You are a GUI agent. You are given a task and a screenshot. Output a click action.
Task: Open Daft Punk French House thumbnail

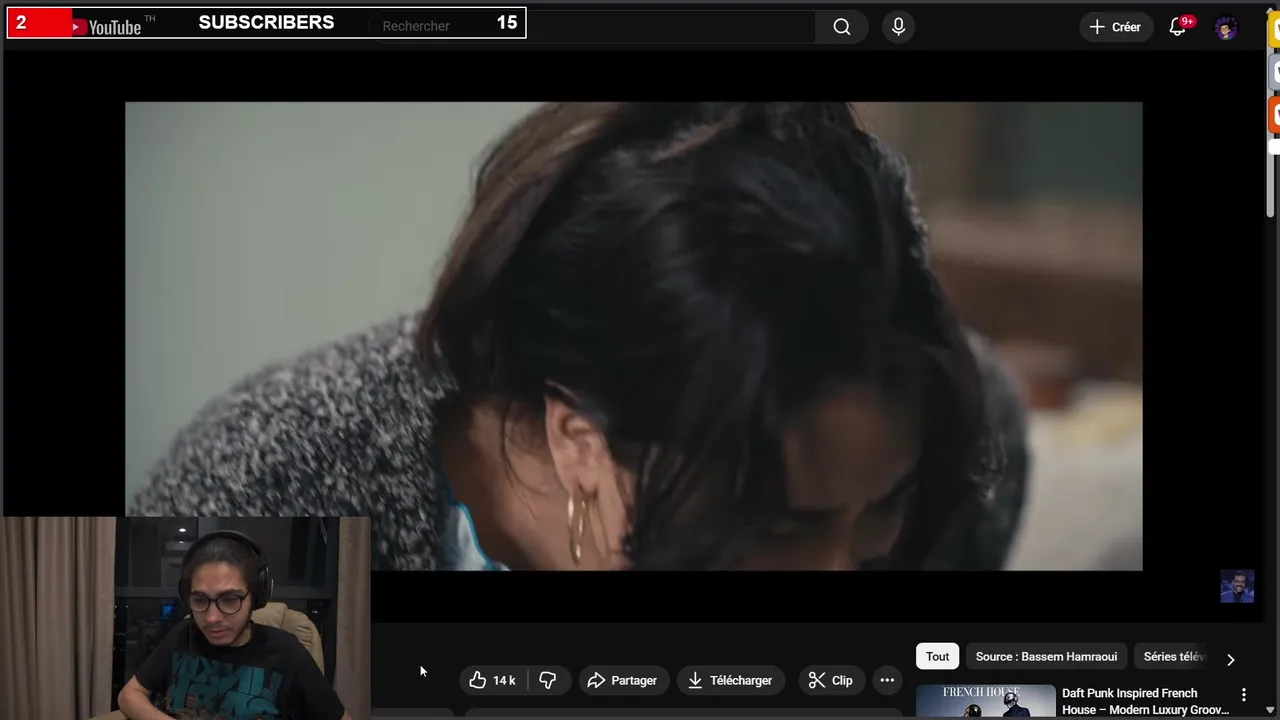[x=985, y=702]
